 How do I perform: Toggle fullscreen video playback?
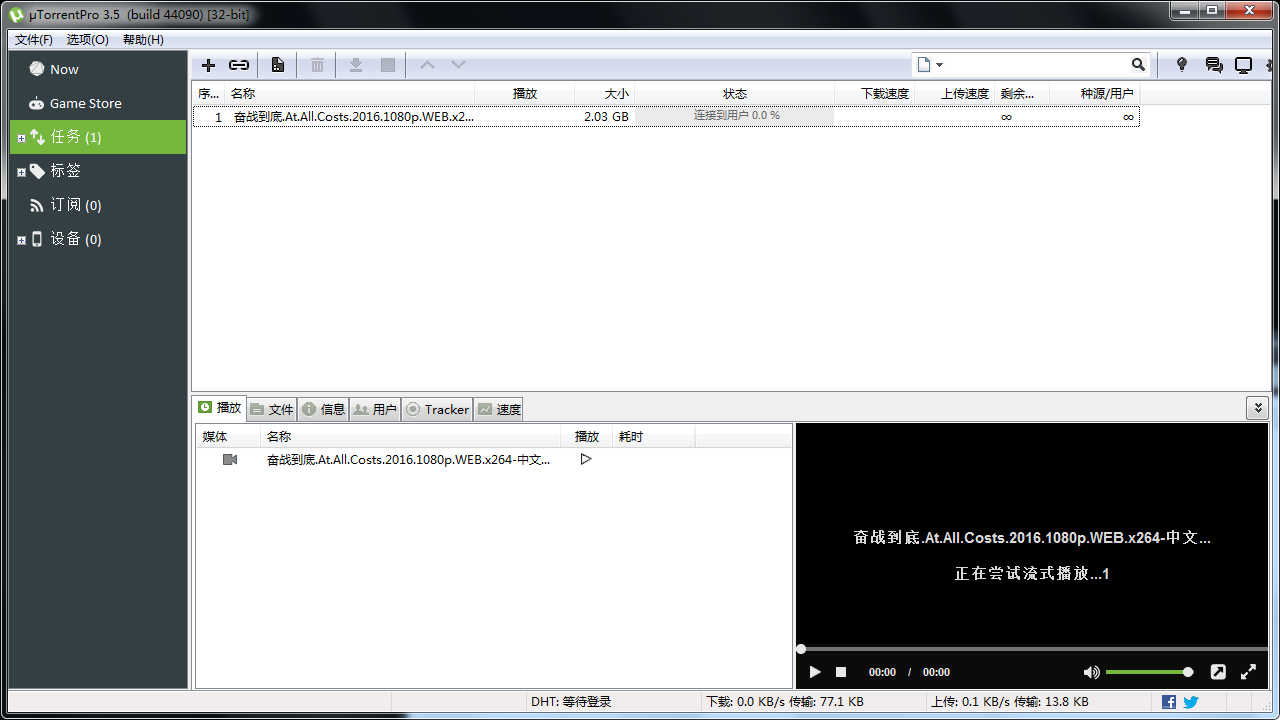click(x=1248, y=672)
